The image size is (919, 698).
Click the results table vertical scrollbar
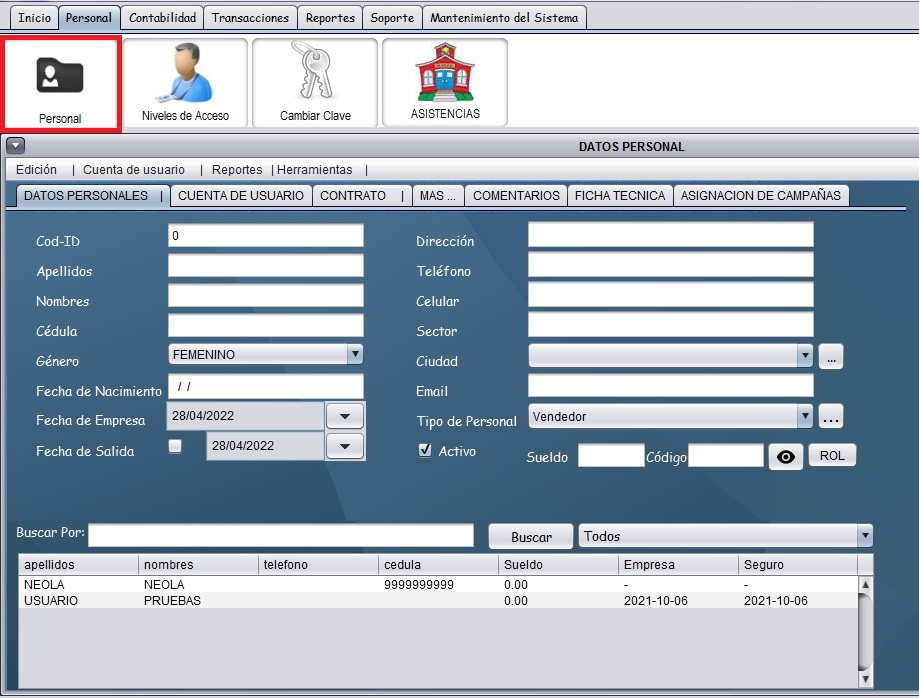coord(865,630)
